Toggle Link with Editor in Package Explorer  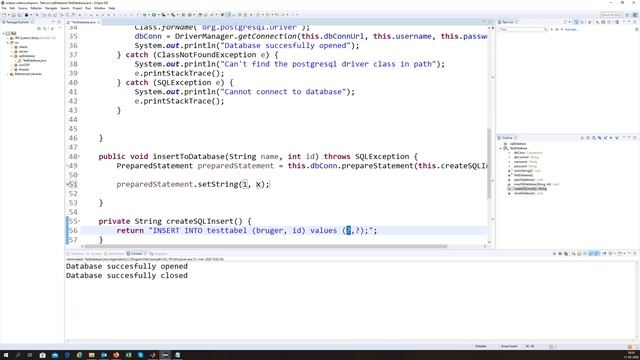(x=45, y=29)
